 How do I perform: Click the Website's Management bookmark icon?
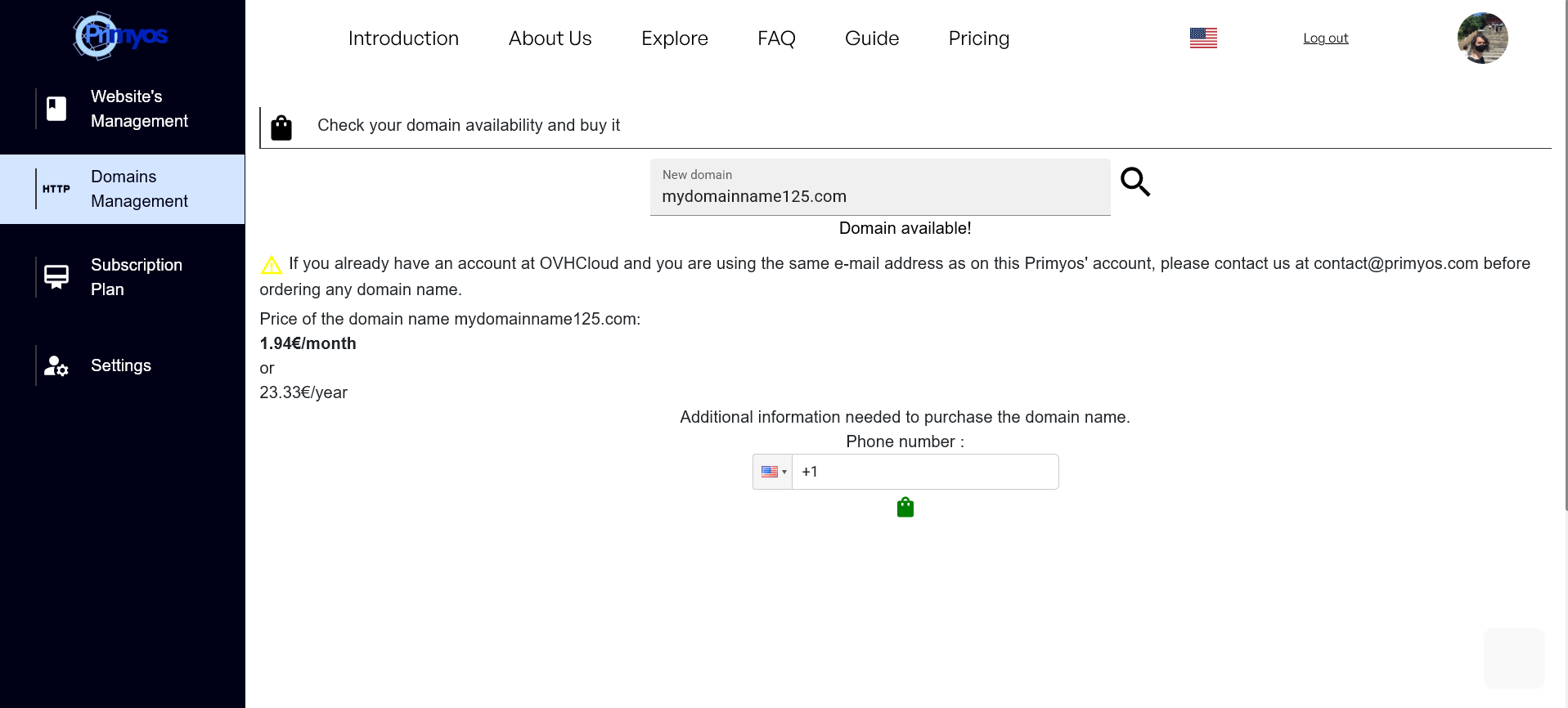pos(56,109)
